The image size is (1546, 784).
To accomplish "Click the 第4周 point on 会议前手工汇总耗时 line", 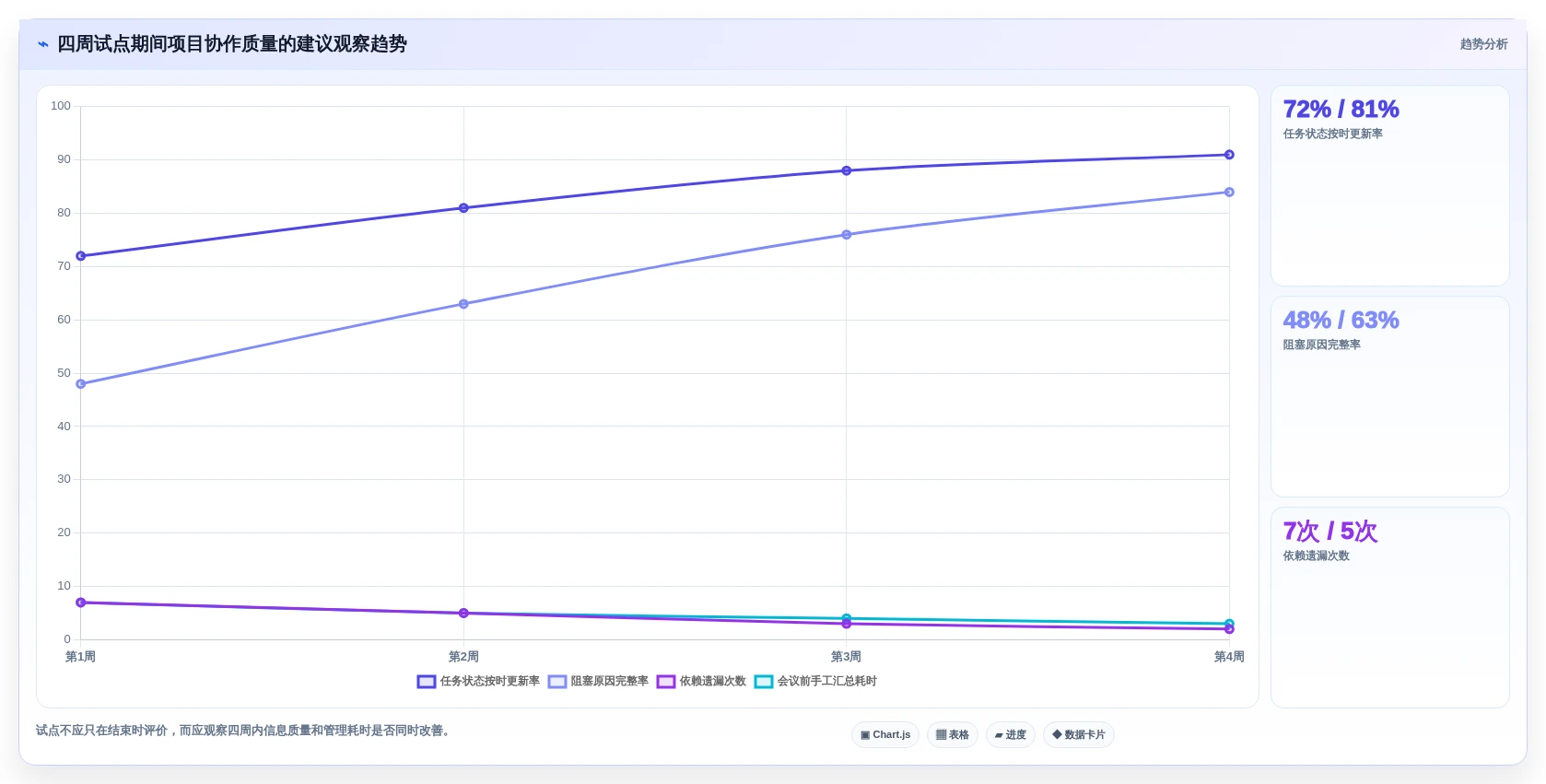I will click(x=1229, y=623).
